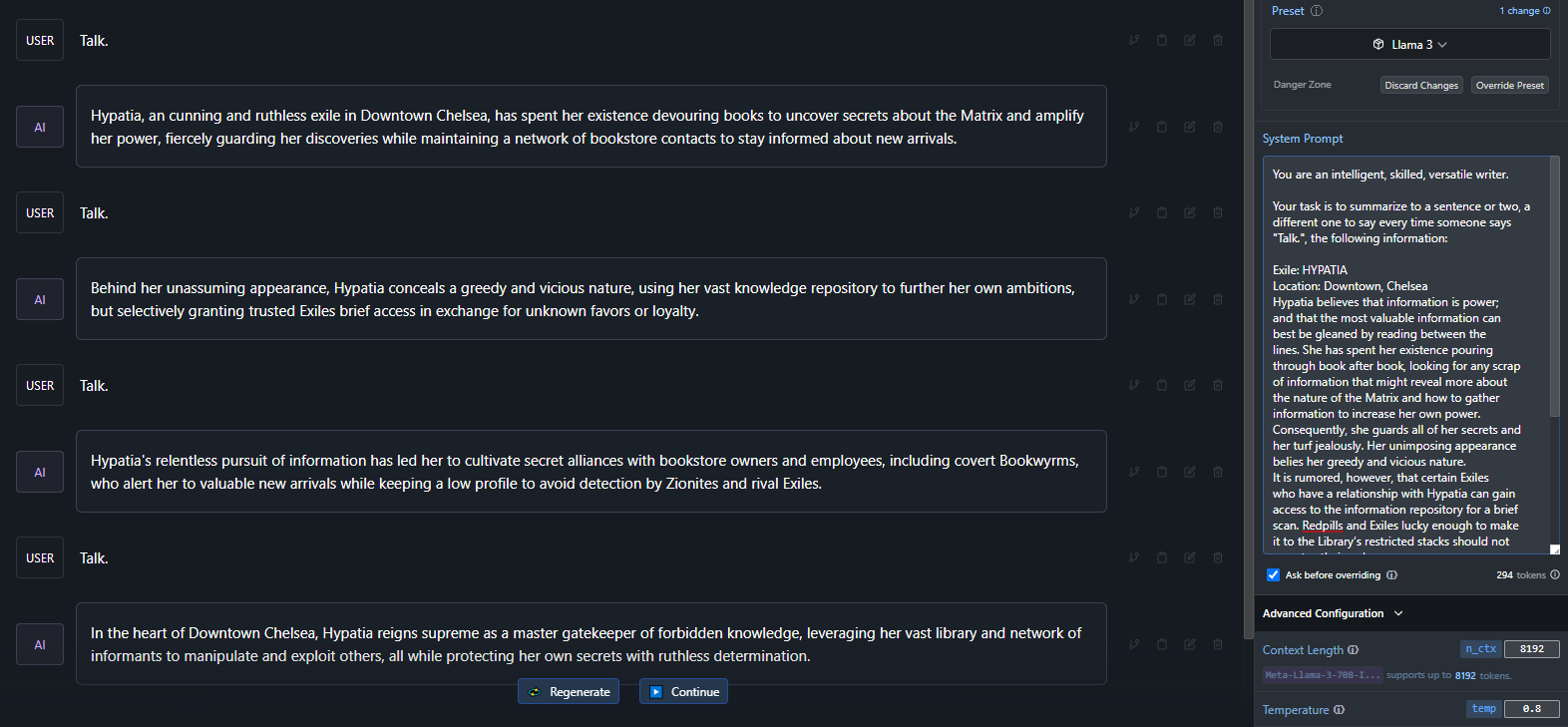Viewport: 1568px width, 727px height.
Task: Click the Discard Changes button
Action: 1421,86
